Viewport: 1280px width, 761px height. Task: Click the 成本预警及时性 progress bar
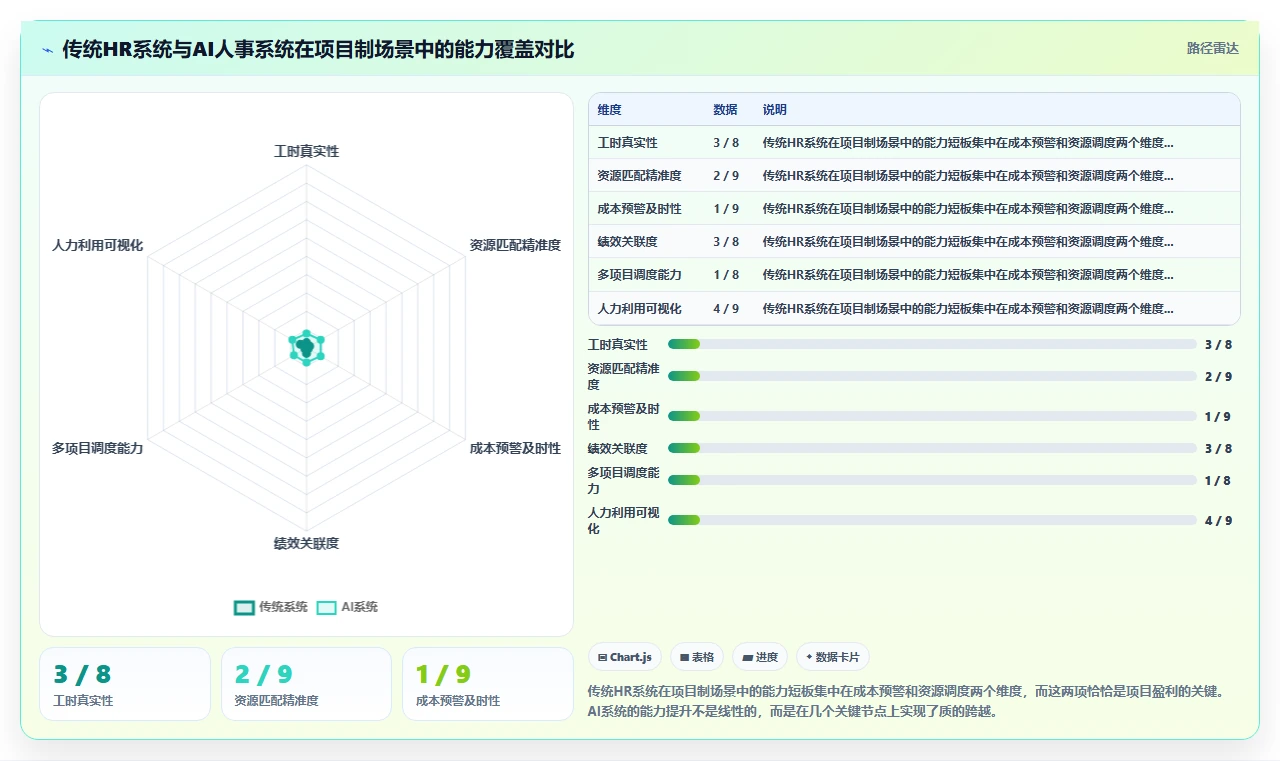[932, 416]
